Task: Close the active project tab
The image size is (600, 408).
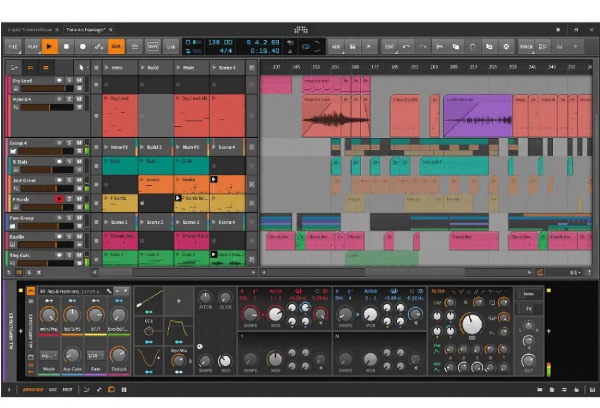Action: 111,29
